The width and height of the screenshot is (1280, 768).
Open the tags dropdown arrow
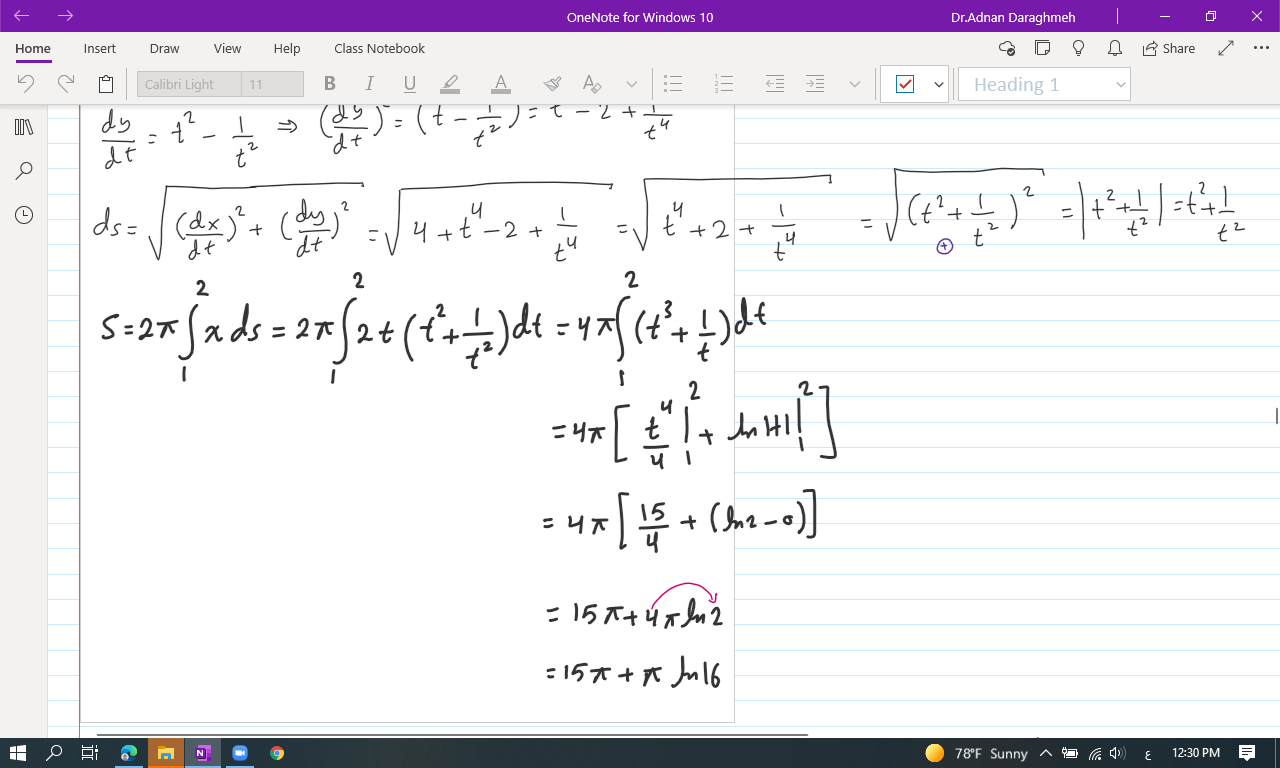click(x=938, y=84)
